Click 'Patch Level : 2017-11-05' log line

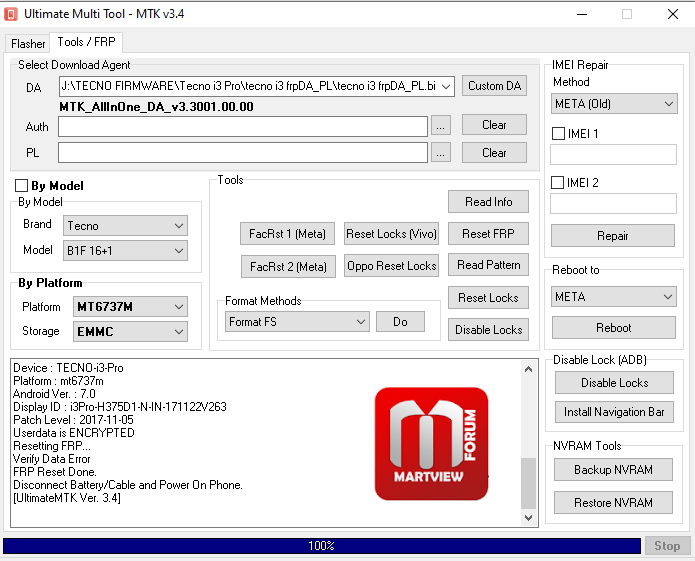click(73, 420)
